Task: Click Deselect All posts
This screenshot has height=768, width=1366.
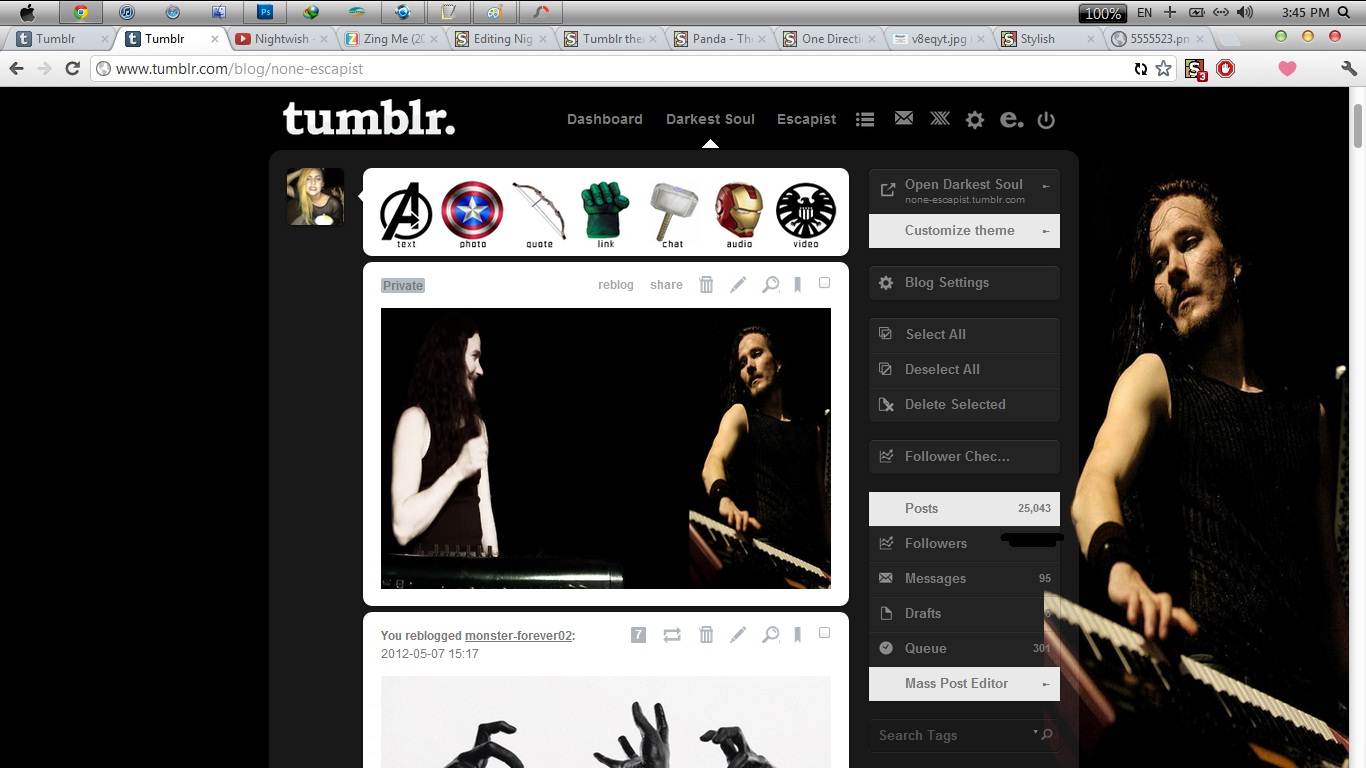Action: (964, 370)
